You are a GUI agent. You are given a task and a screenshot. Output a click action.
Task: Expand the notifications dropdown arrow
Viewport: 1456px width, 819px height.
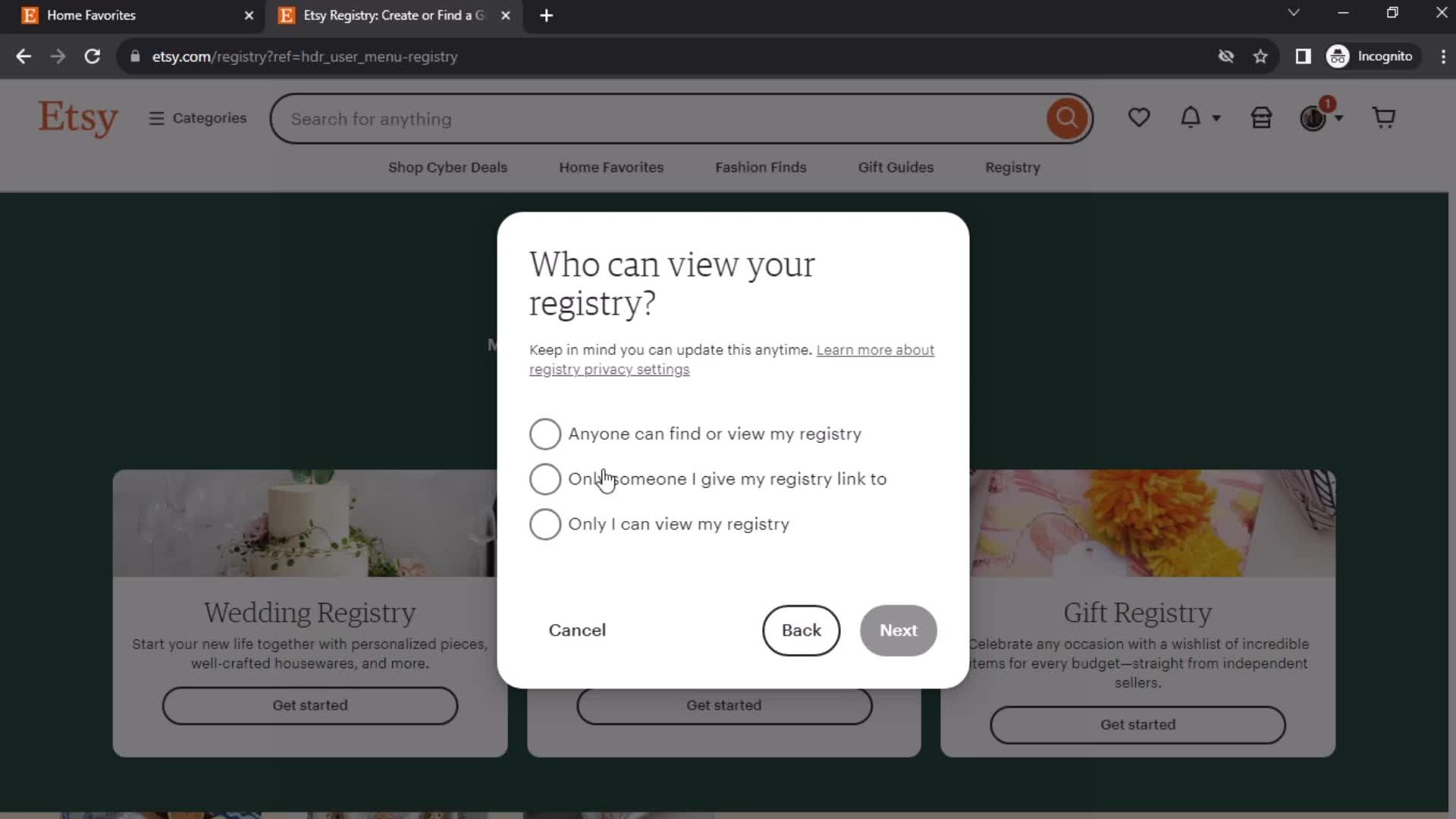1215,119
